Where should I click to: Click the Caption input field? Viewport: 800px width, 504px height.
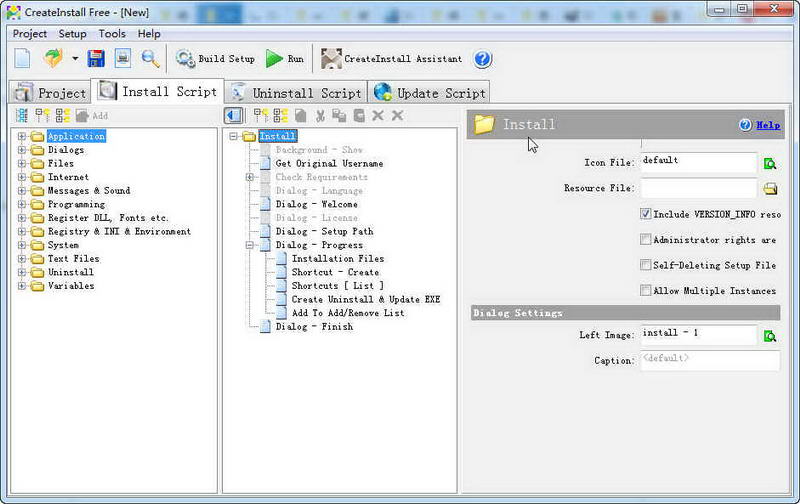click(710, 360)
